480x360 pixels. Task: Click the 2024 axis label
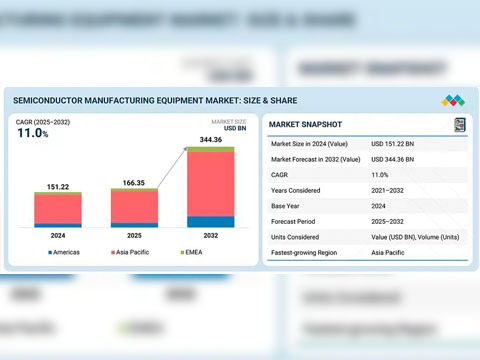coord(58,236)
